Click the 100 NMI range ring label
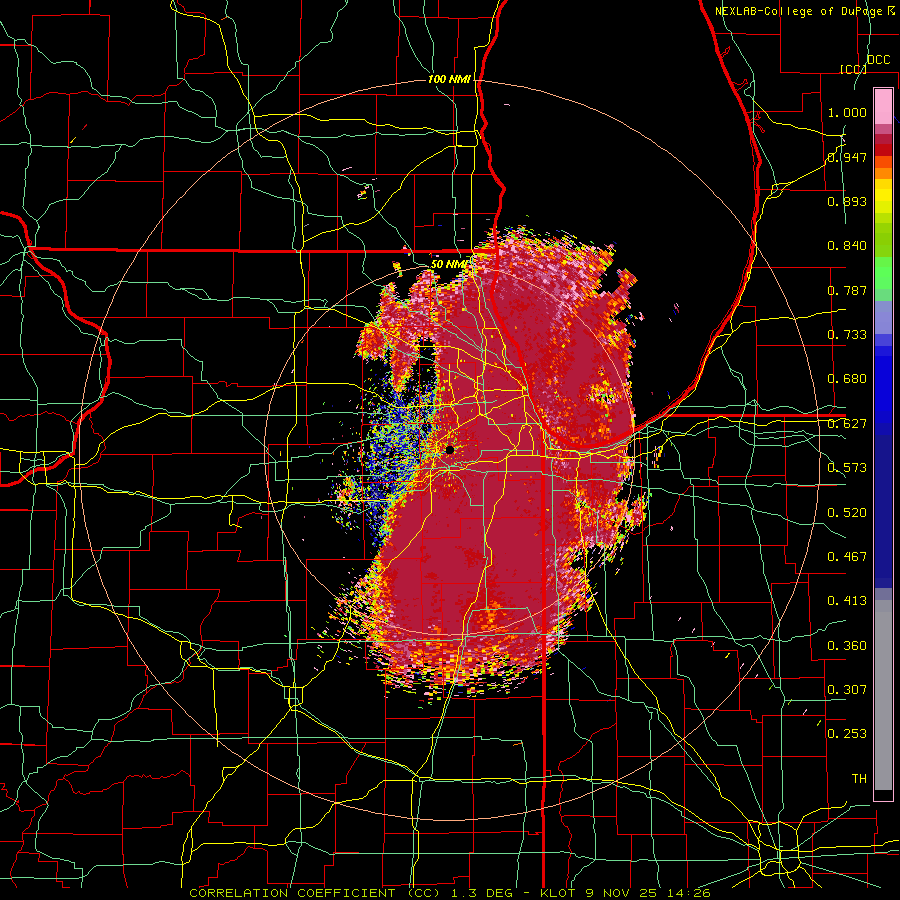The image size is (900, 900). pos(449,79)
